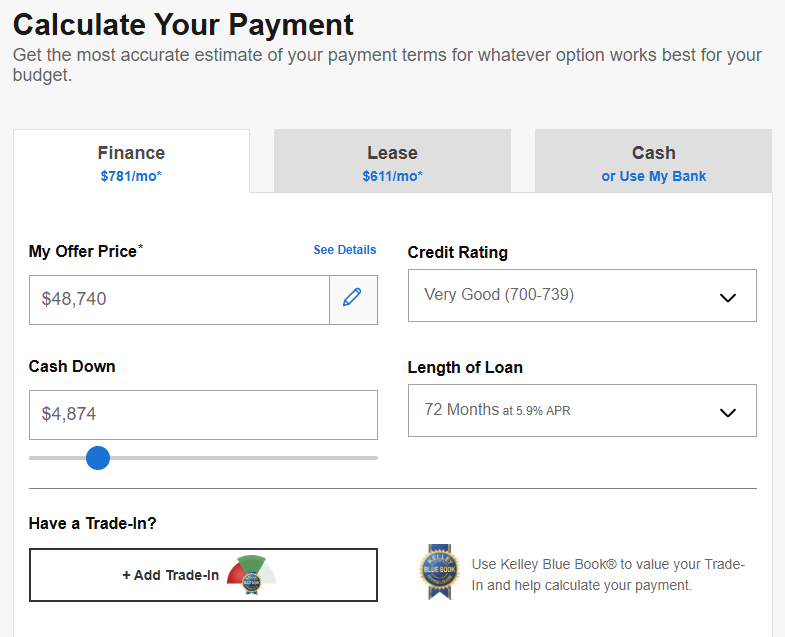Focus the My Offer Price $48,740 field
785x637 pixels.
pyautogui.click(x=180, y=299)
